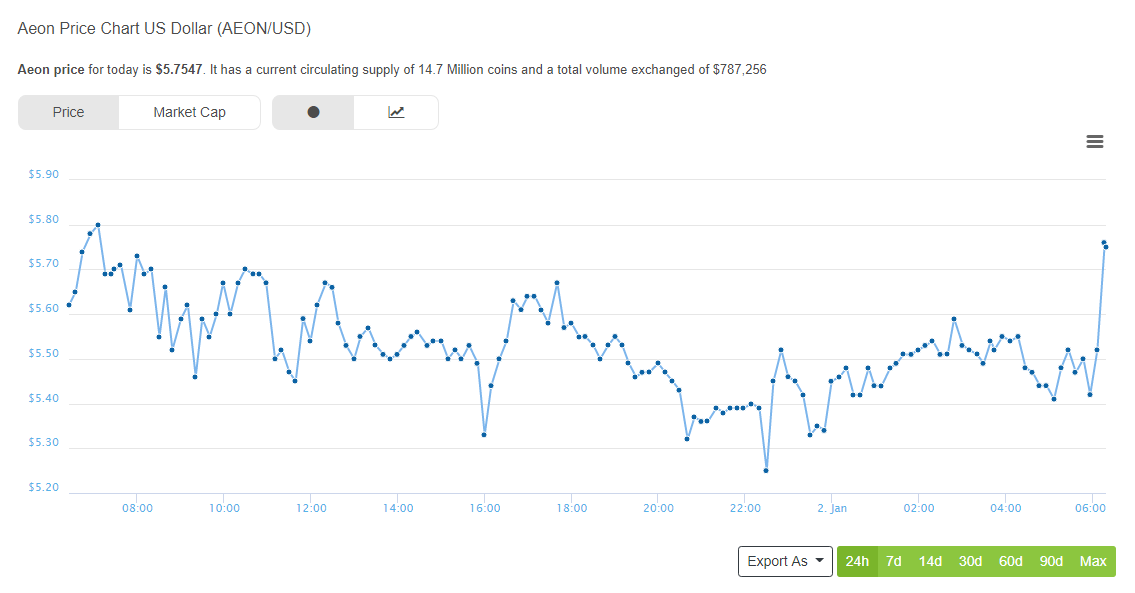The image size is (1135, 593).
Task: Click the 2. Jan x-axis label
Action: 832,508
